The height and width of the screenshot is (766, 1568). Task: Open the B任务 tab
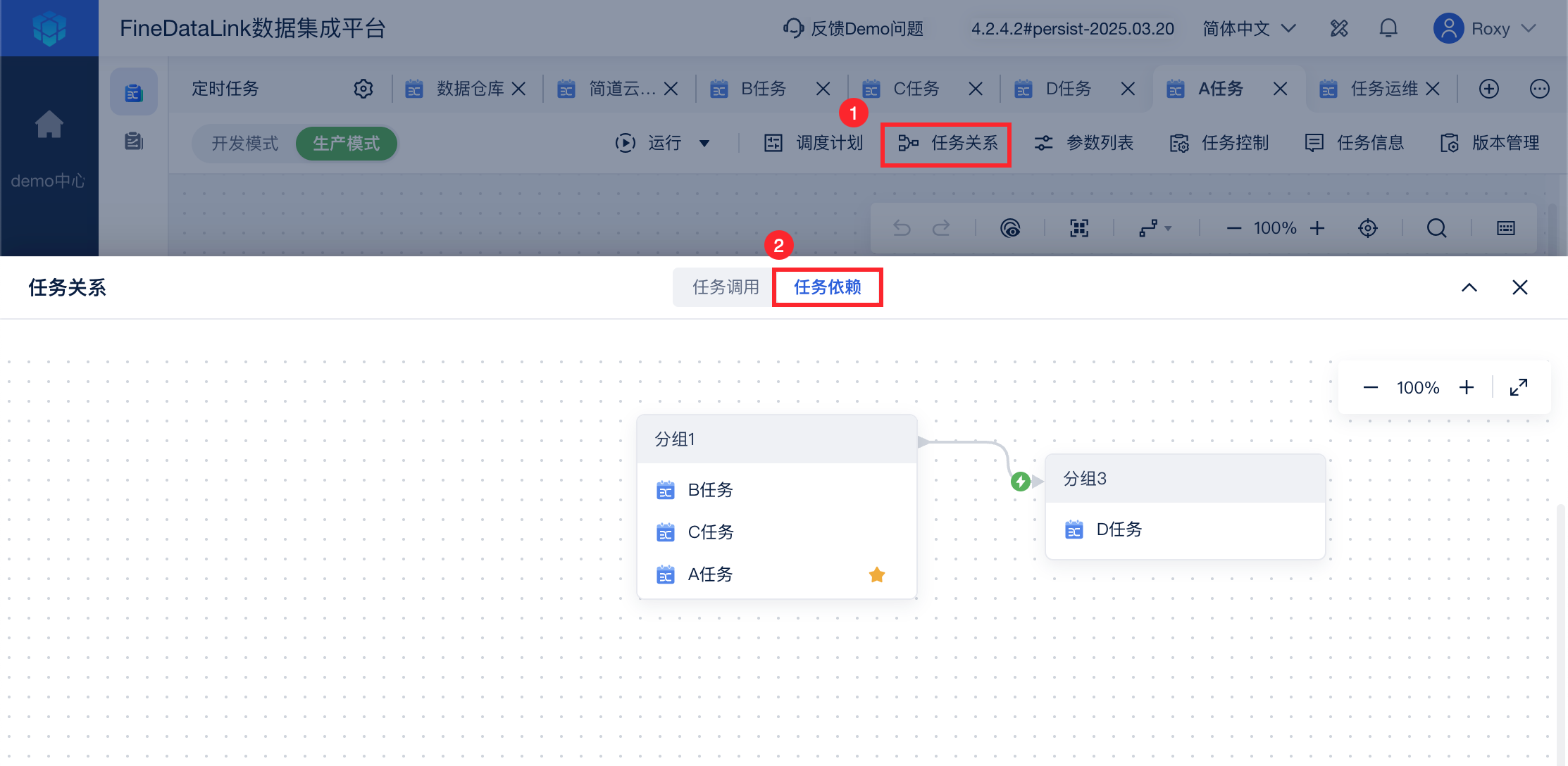pyautogui.click(x=764, y=89)
